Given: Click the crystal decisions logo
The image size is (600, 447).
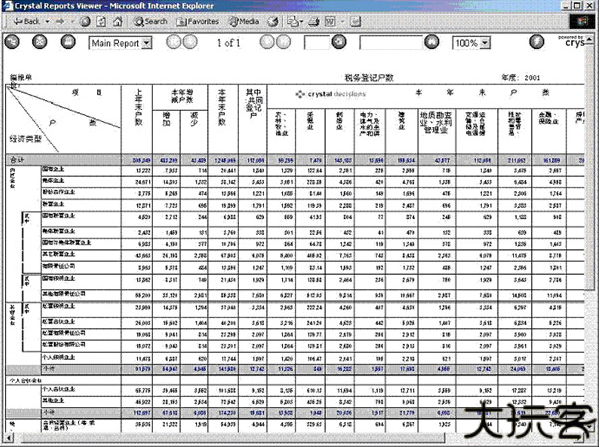Looking at the screenshot, I should [331, 94].
